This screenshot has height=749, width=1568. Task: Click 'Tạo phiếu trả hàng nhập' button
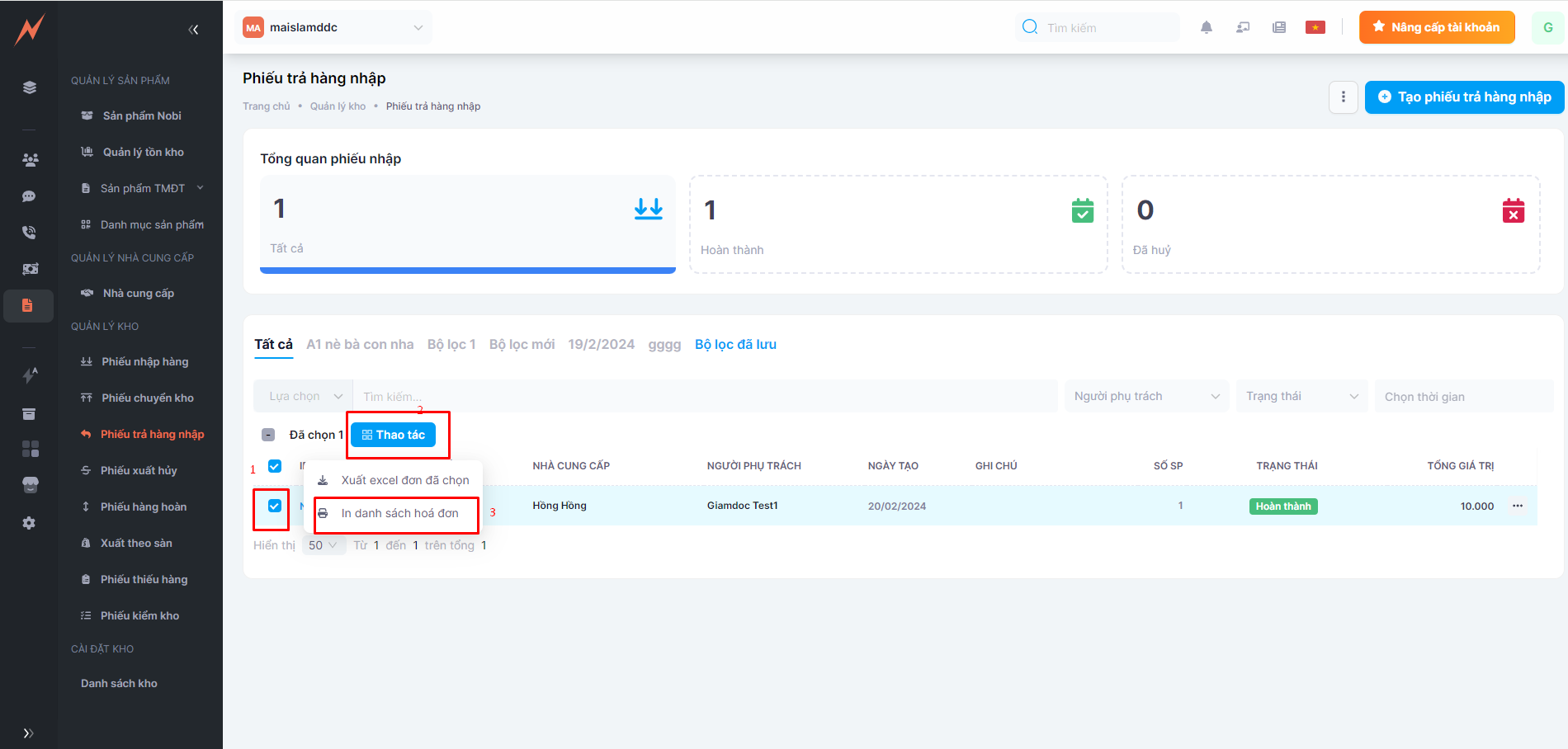[1464, 97]
